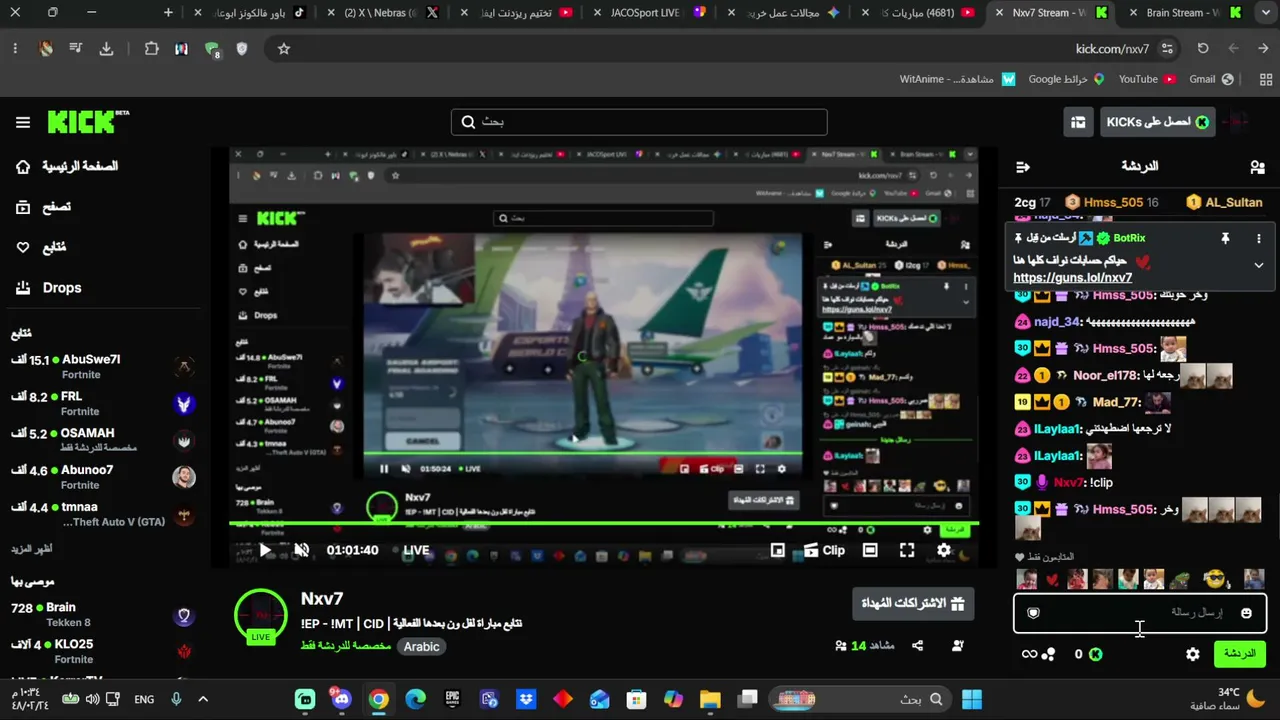Image resolution: width=1280 pixels, height=720 pixels.
Task: Open the Browse section icon in the sidebar
Action: pyautogui.click(x=23, y=207)
